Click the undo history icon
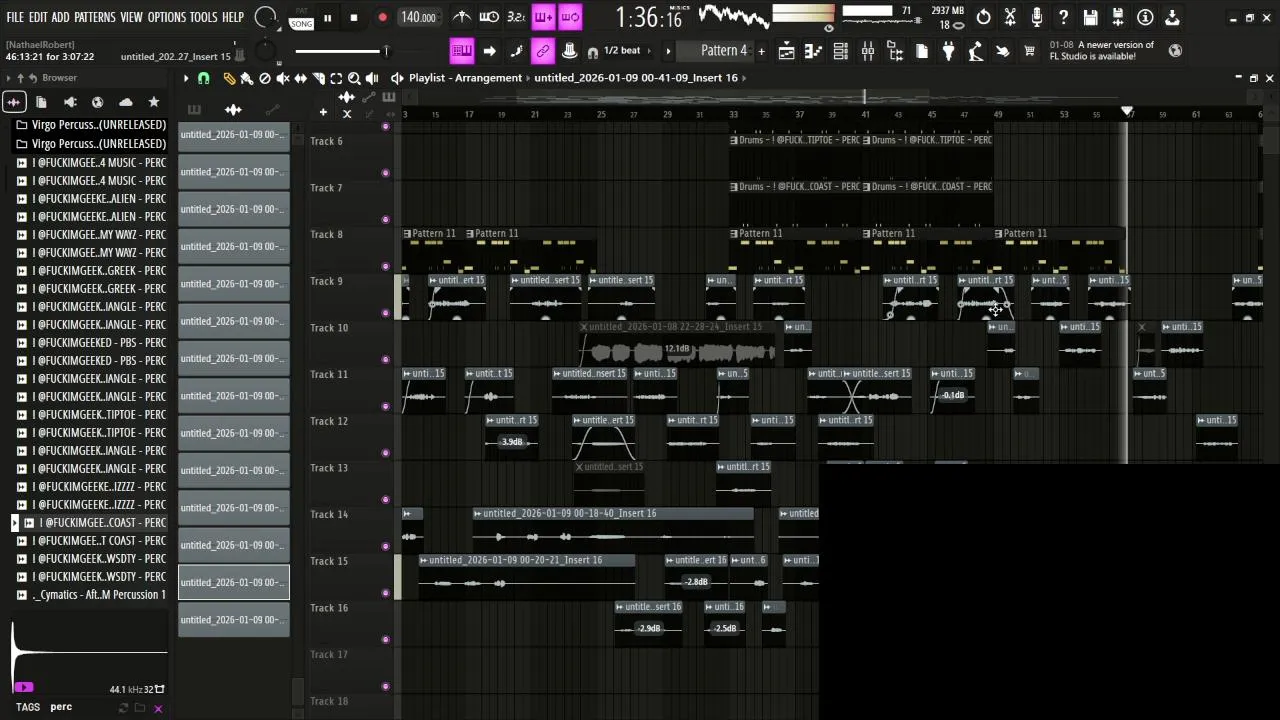This screenshot has height=720, width=1280. click(984, 17)
